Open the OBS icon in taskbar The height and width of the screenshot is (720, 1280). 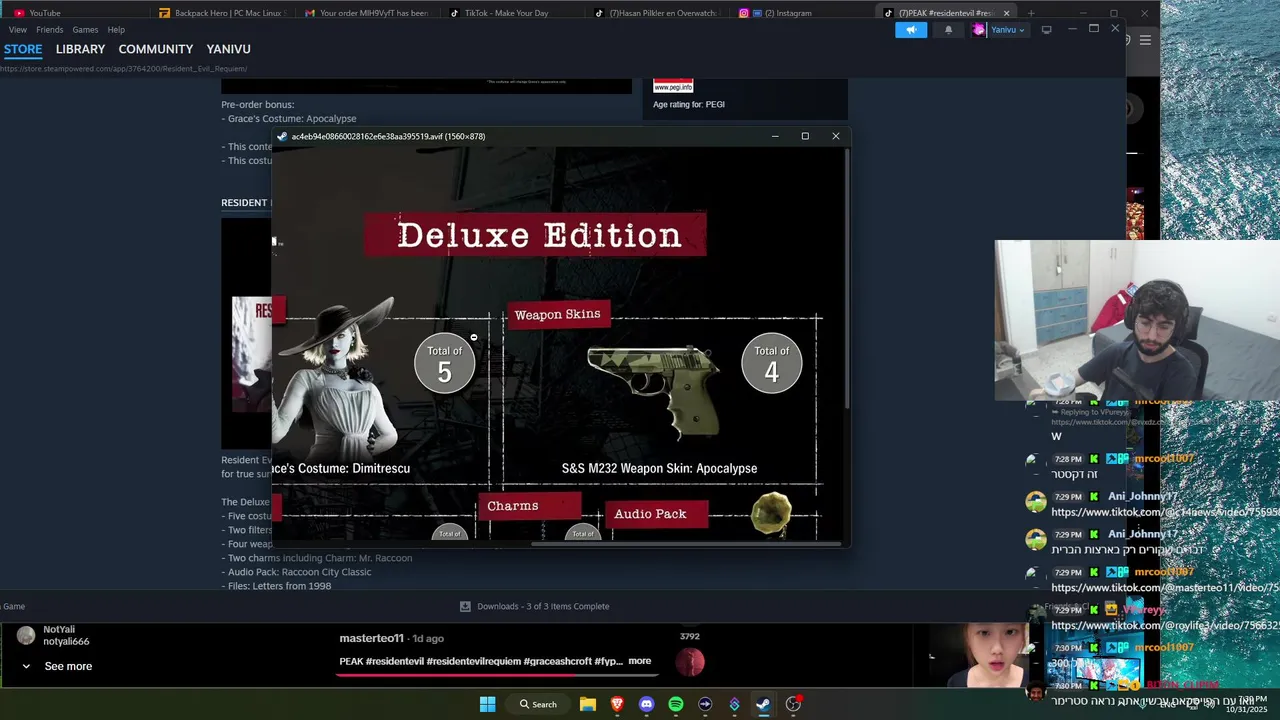click(x=793, y=704)
